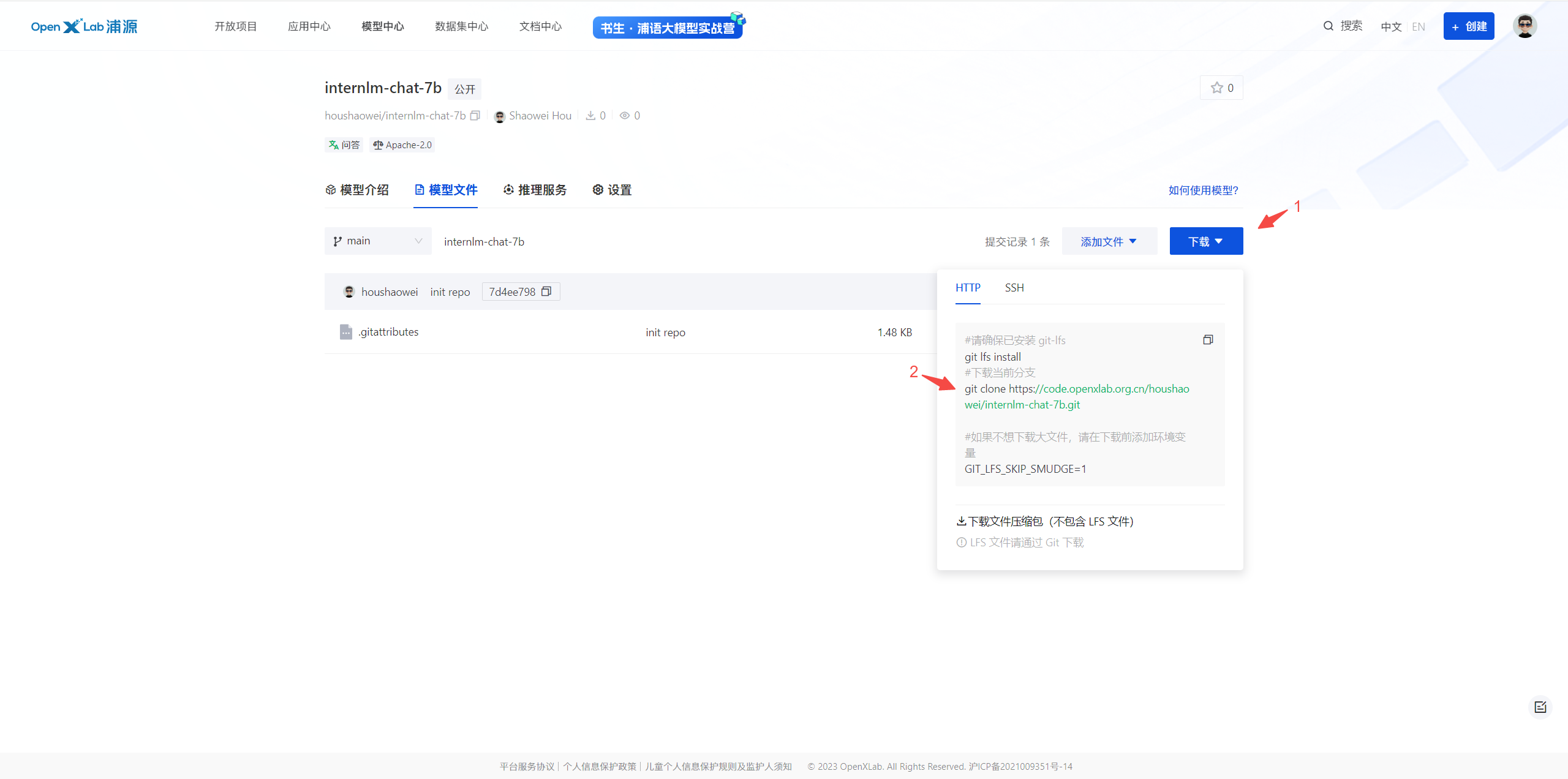Click the Shaowei Hou author name
The image size is (1568, 779).
[x=540, y=116]
